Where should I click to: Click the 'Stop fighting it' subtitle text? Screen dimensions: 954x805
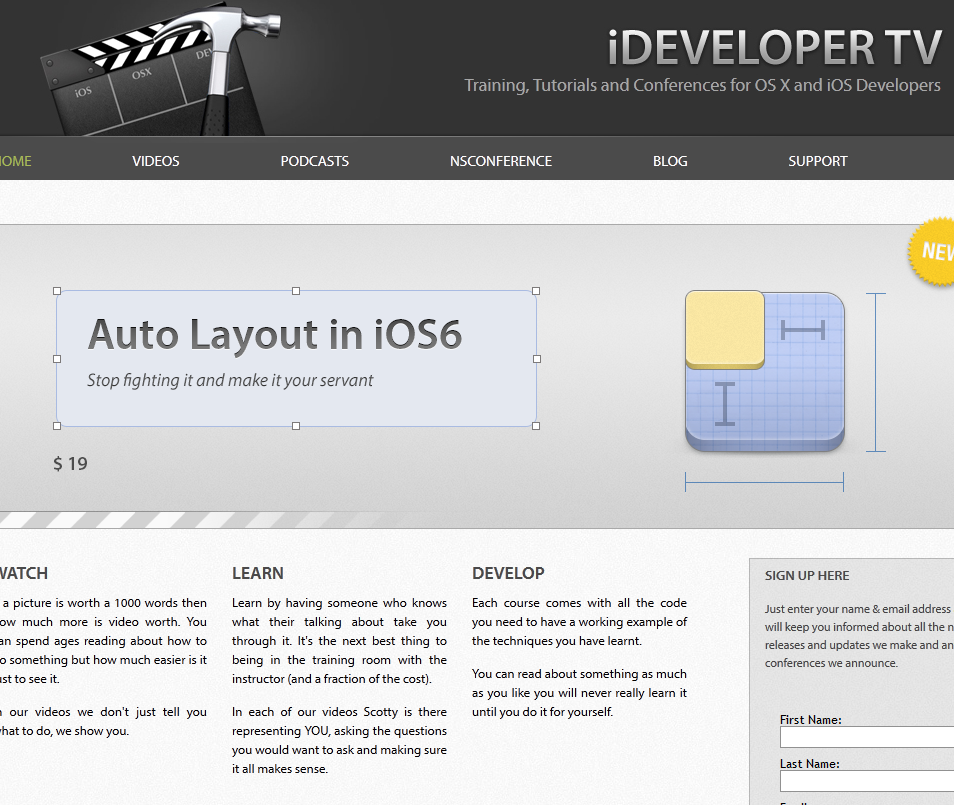tap(230, 380)
